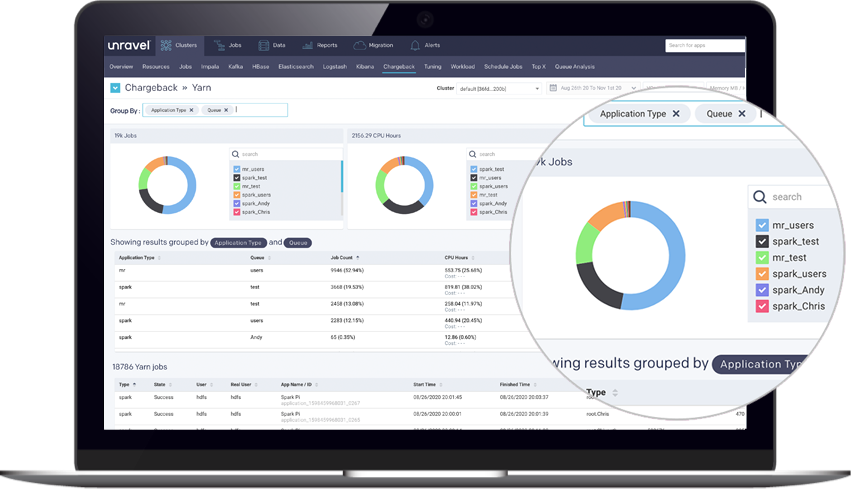Viewport: 851px width, 489px height.
Task: Uncheck spark_test in the unmagnified 19k Jobs legend
Action: (237, 178)
